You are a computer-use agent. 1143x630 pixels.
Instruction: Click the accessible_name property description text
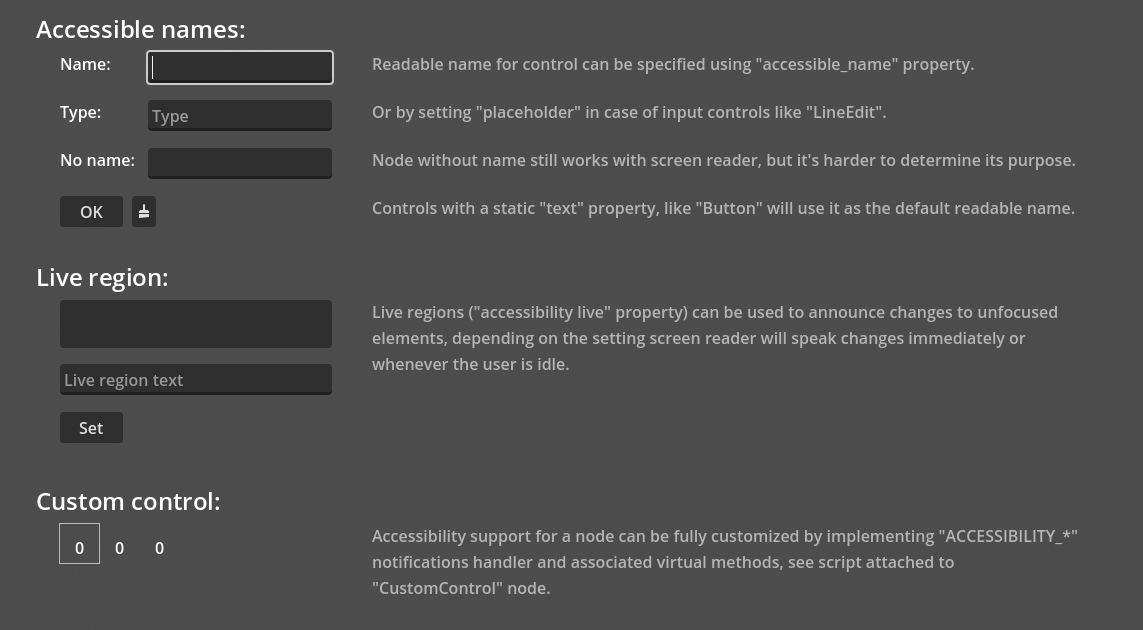pos(673,64)
